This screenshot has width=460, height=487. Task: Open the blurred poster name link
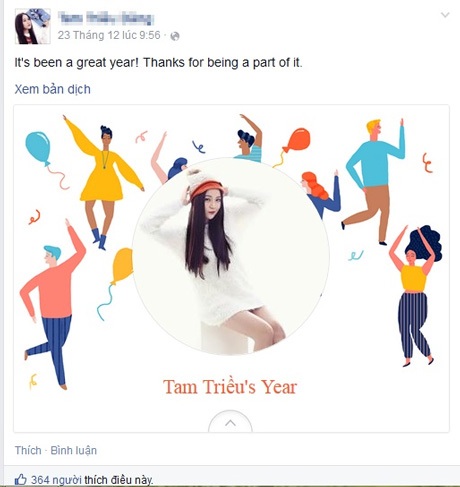click(106, 18)
